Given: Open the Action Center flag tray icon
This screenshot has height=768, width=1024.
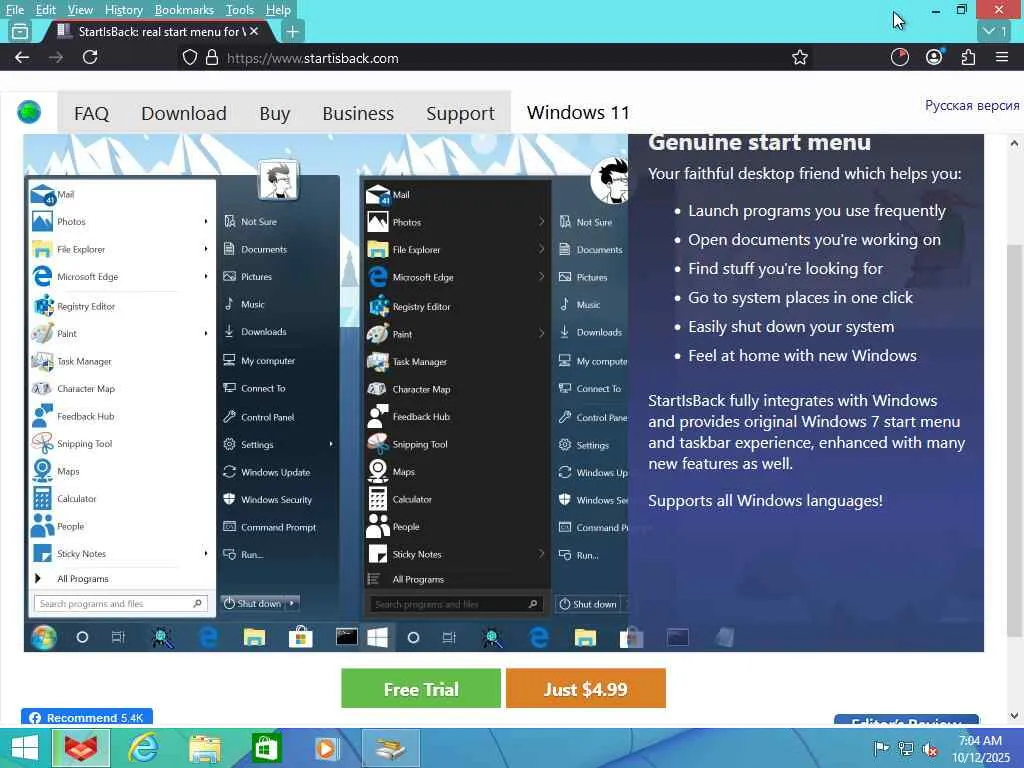Looking at the screenshot, I should (881, 748).
